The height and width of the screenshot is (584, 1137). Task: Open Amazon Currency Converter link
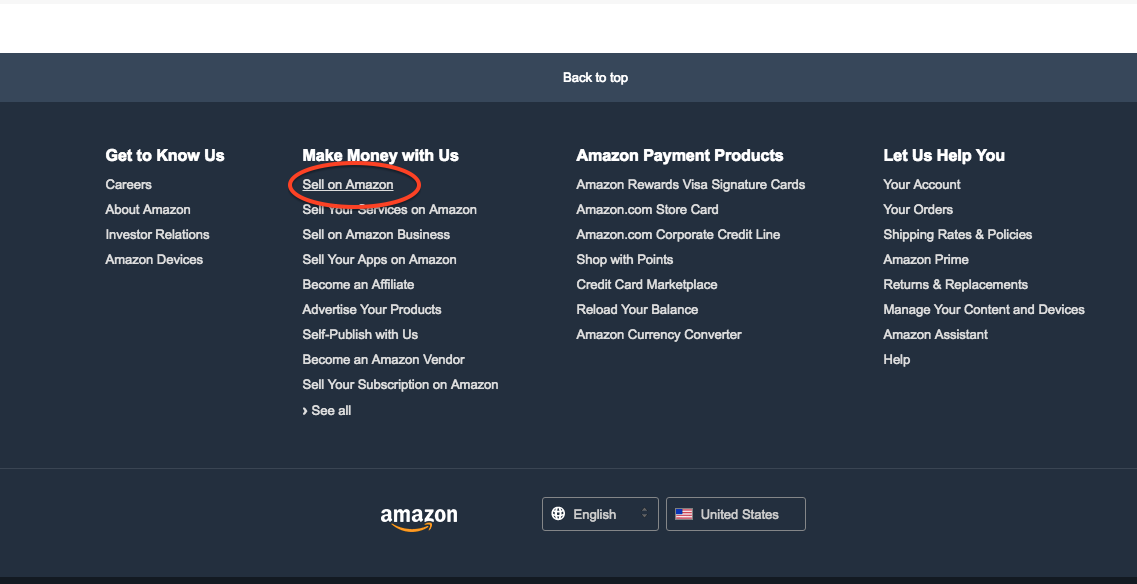pos(658,334)
